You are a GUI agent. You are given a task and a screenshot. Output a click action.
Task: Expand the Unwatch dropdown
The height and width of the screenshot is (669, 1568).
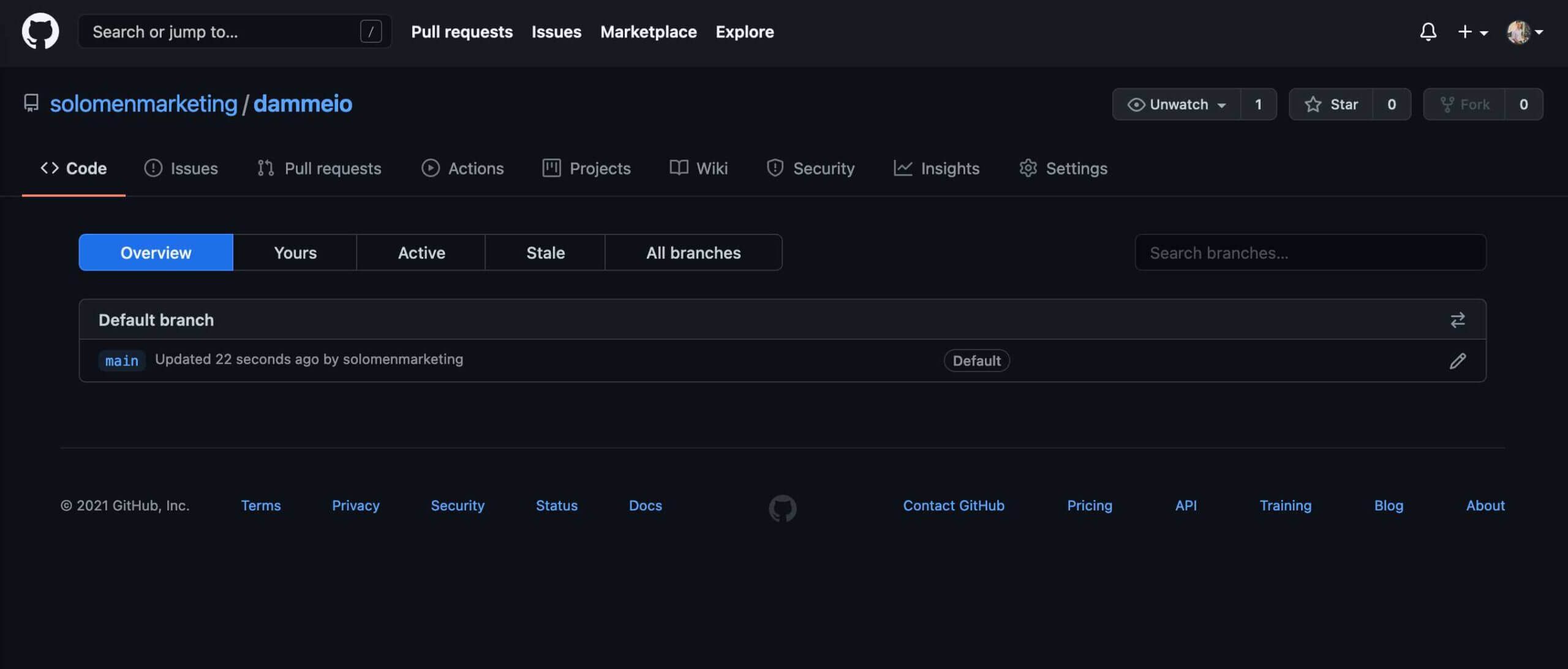tap(1176, 104)
